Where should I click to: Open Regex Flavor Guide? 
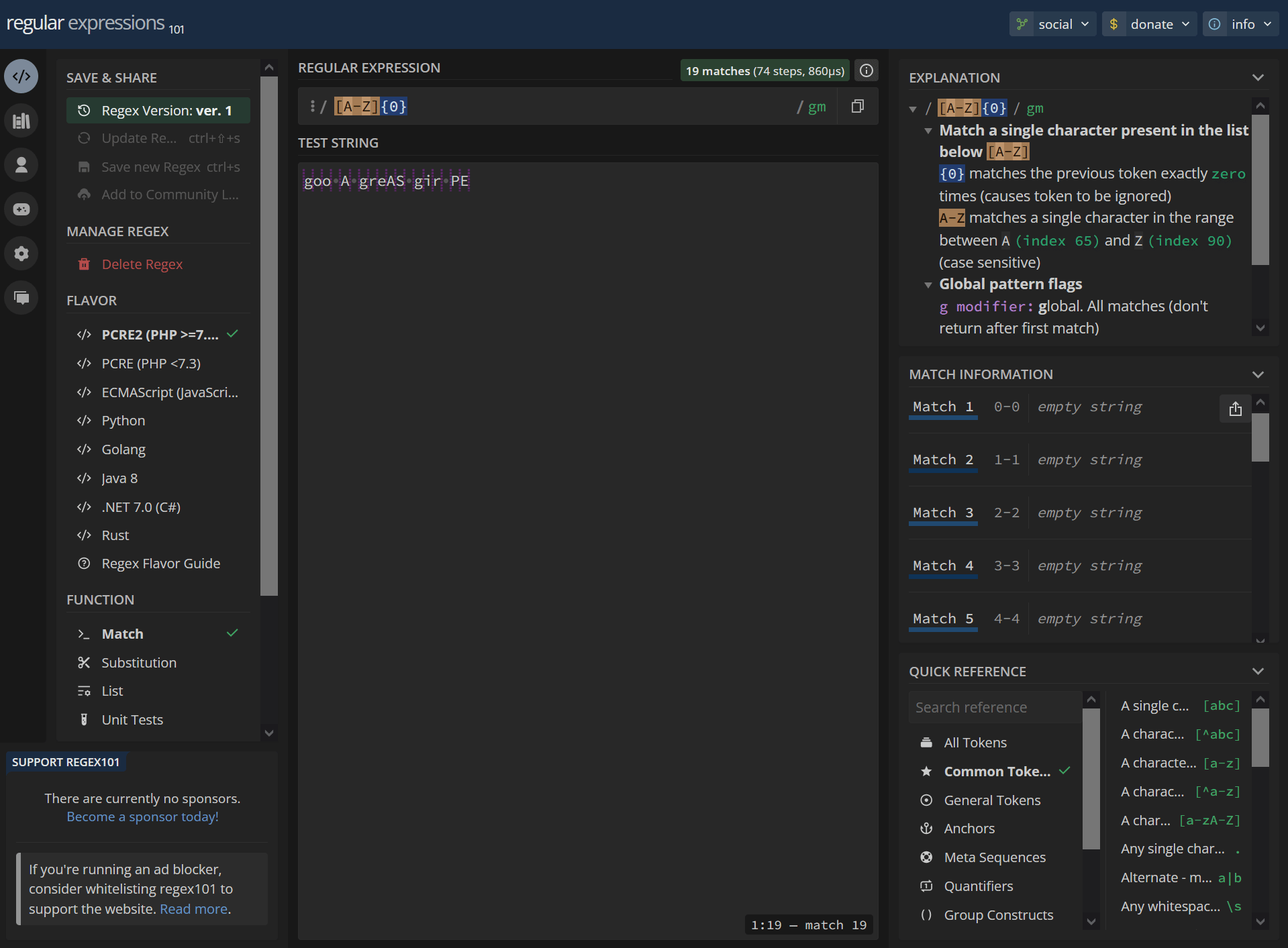tap(158, 564)
